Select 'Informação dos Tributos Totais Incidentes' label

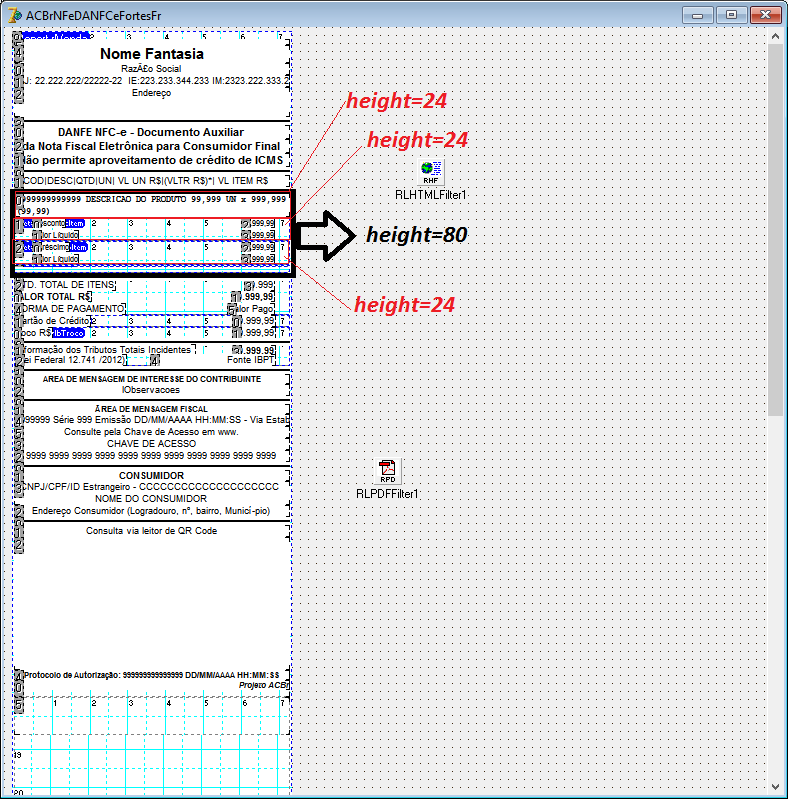109,350
